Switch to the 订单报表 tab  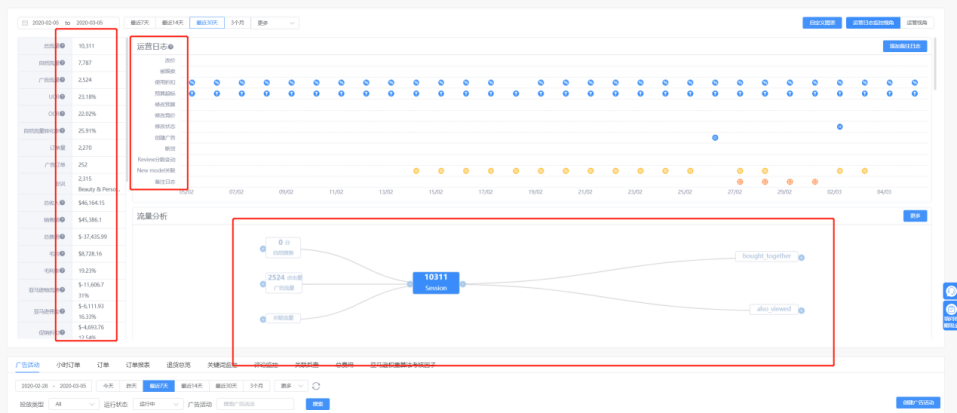point(138,365)
